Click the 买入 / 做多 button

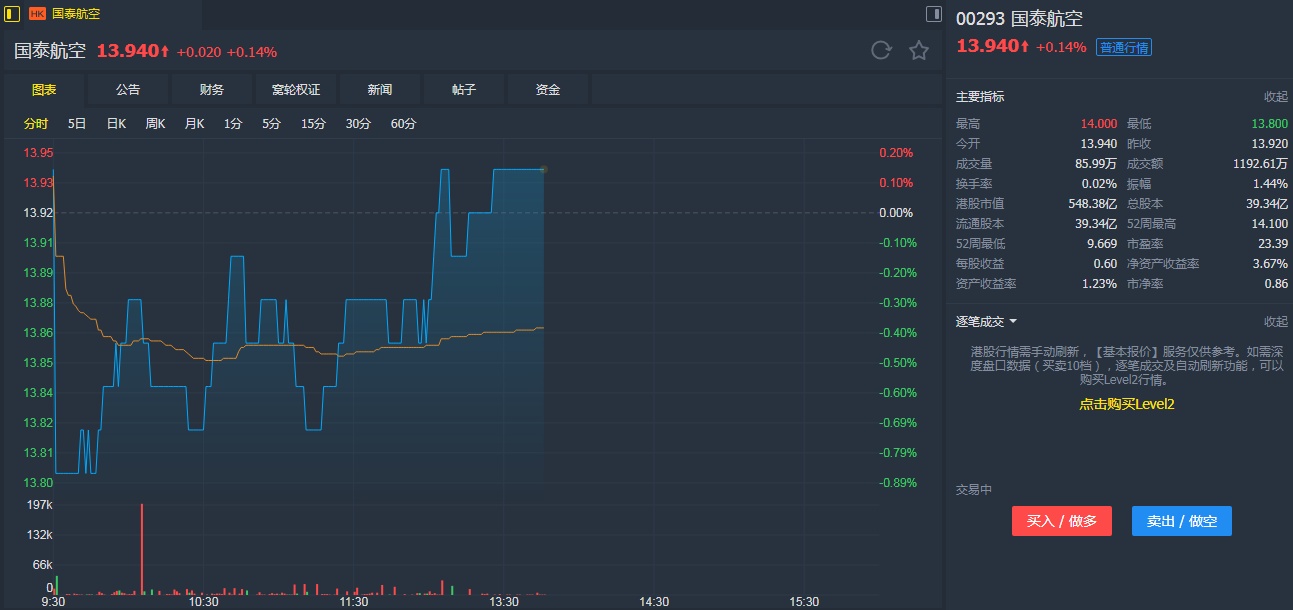tap(1061, 521)
